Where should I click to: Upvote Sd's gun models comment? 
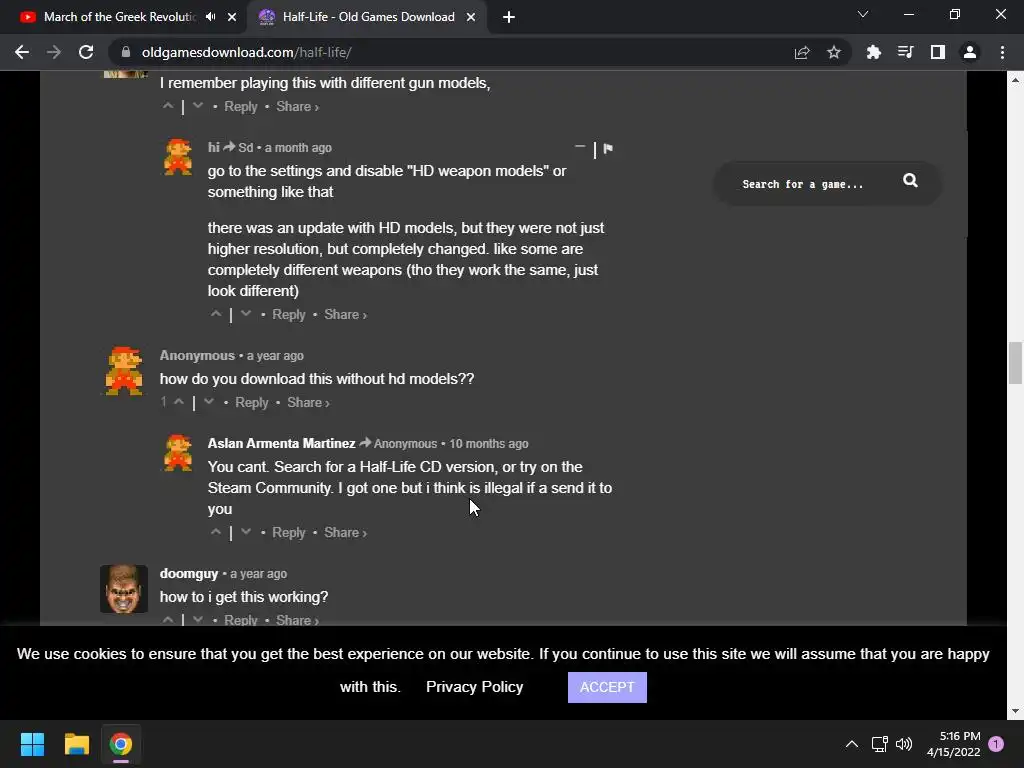click(168, 106)
